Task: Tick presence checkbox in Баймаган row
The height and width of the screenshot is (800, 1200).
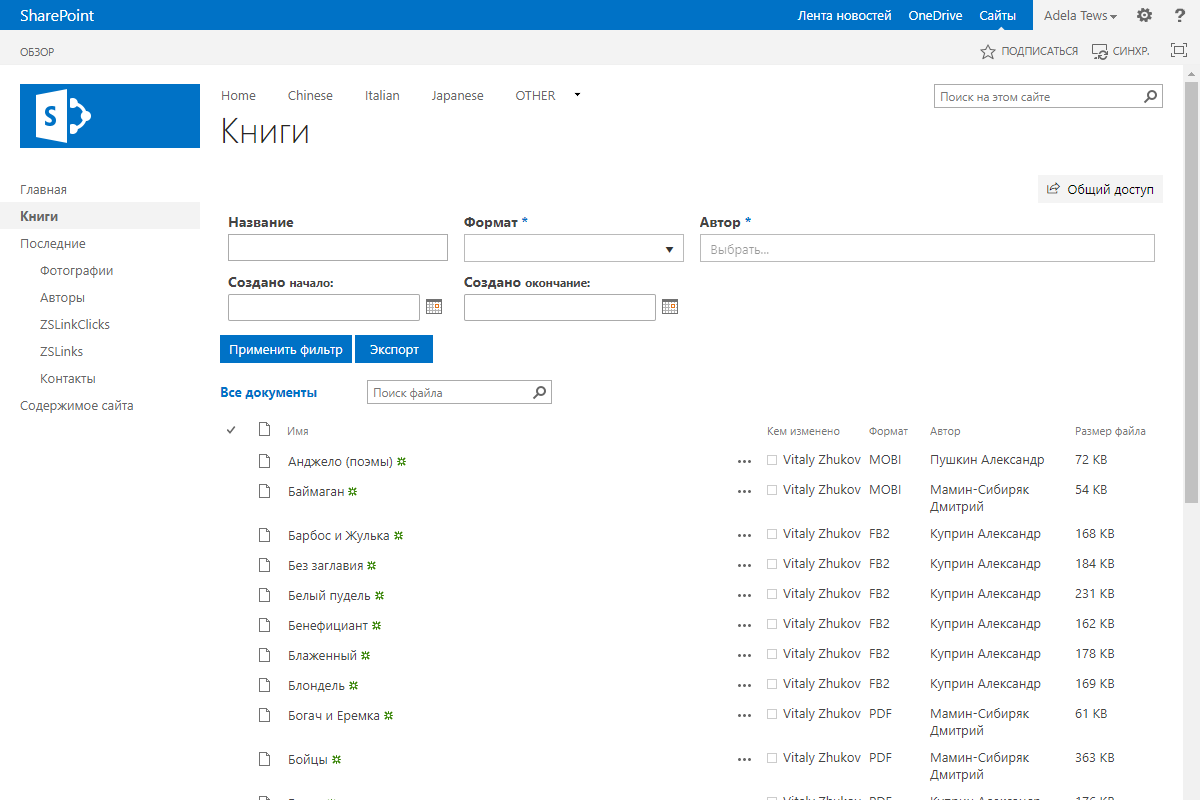Action: click(772, 490)
